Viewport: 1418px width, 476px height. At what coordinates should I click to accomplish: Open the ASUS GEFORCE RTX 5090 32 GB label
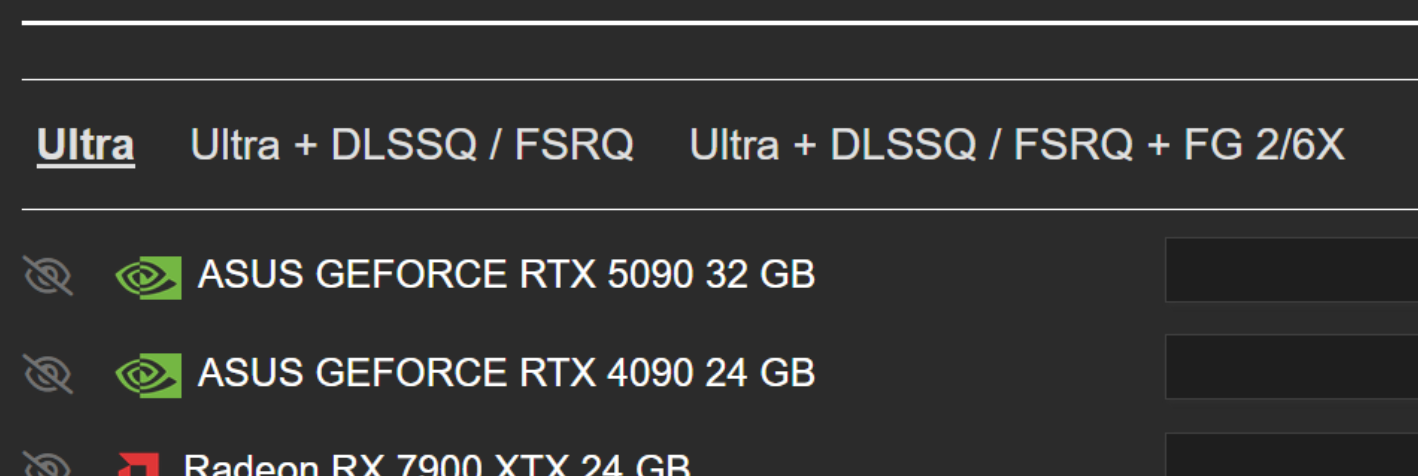point(506,274)
